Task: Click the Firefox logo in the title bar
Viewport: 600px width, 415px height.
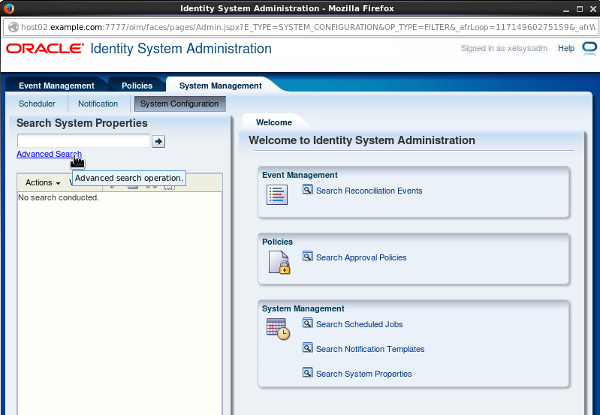Action: (9, 8)
